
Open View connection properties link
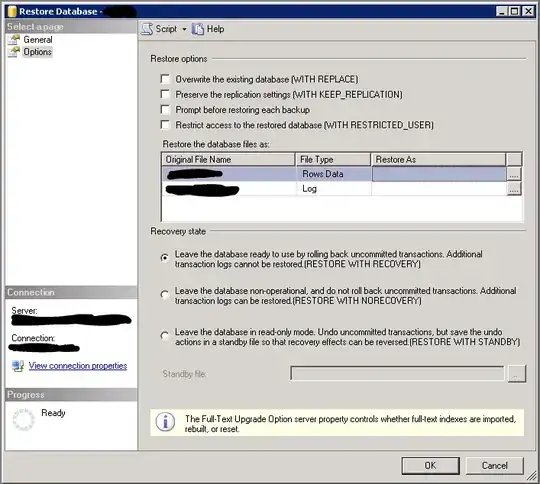tap(78, 365)
